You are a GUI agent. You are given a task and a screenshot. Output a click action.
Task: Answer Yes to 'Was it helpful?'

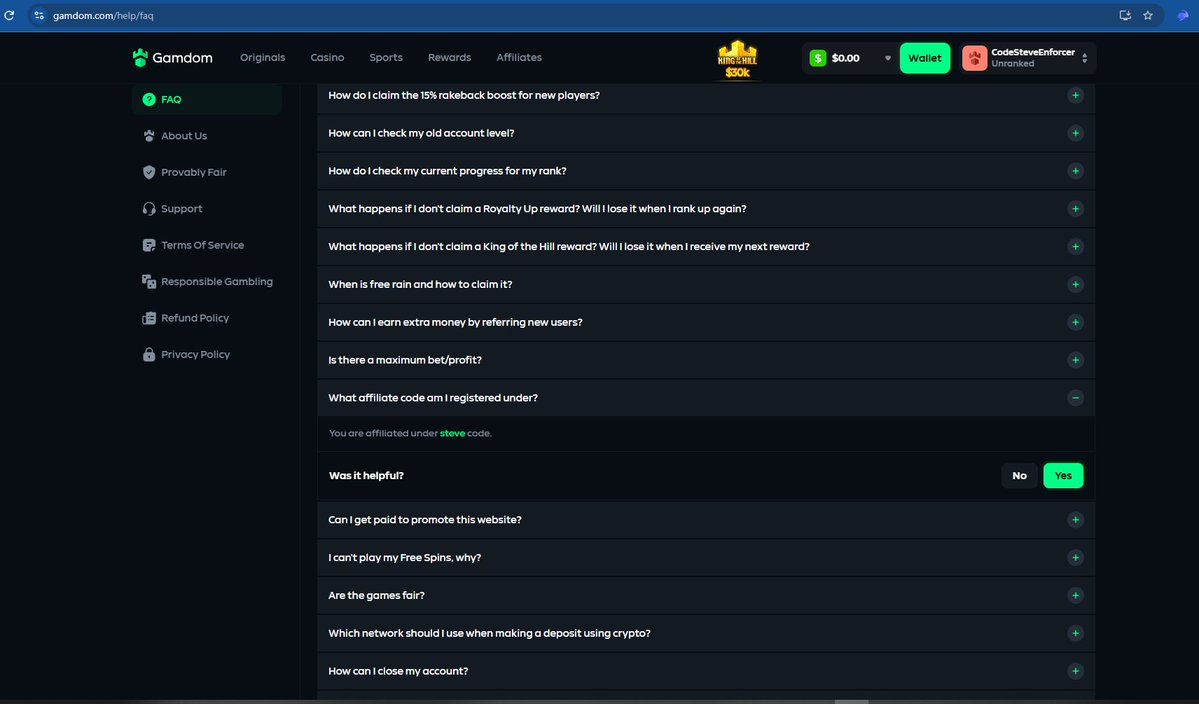1063,475
